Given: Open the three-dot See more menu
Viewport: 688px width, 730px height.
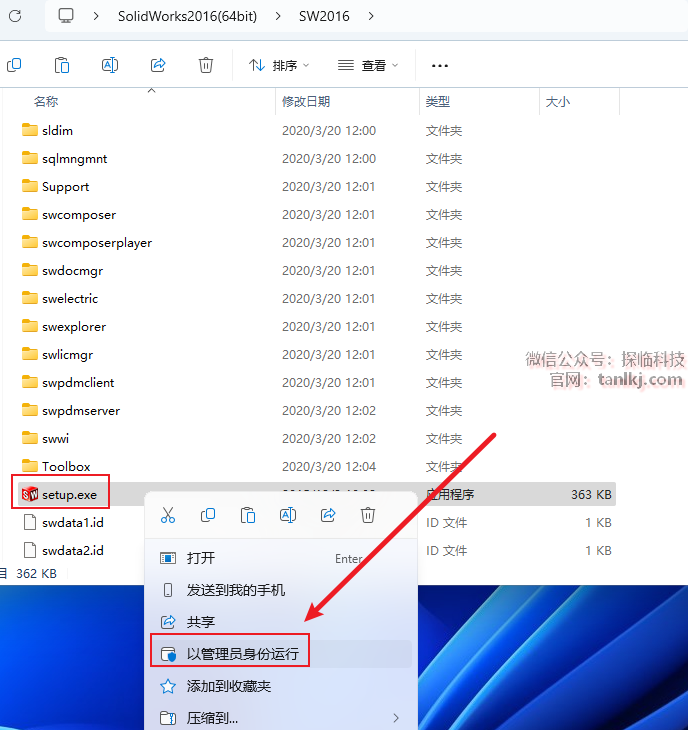Looking at the screenshot, I should [x=439, y=66].
